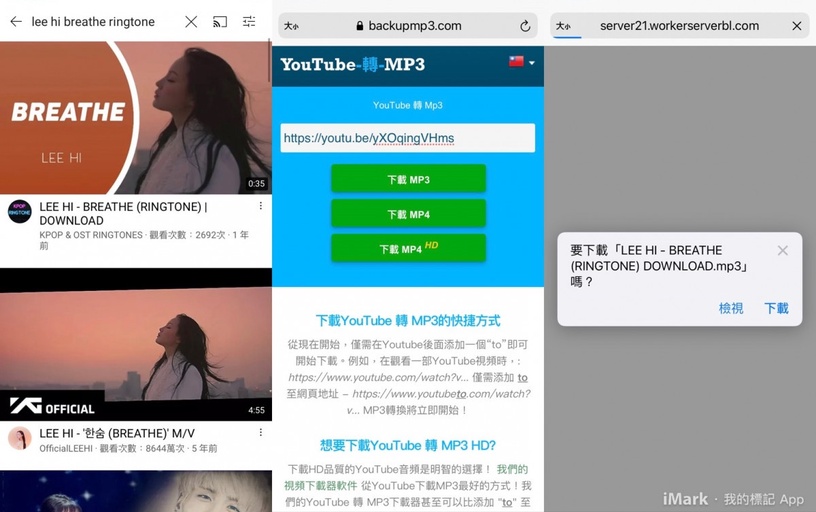This screenshot has height=512, width=816.
Task: Tap text size button in workerserverbl tab
Action: tap(563, 26)
